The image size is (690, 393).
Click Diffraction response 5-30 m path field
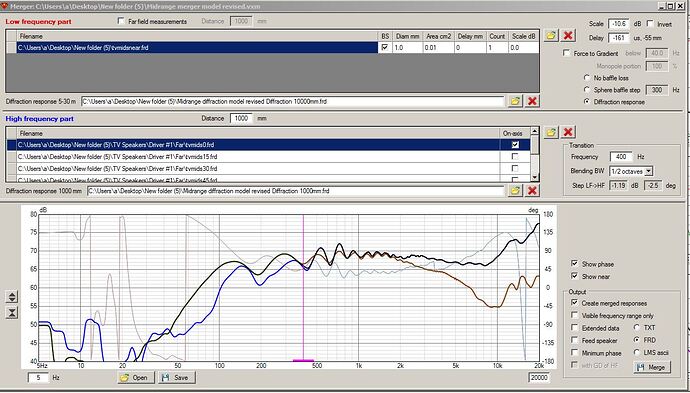[x=293, y=101]
